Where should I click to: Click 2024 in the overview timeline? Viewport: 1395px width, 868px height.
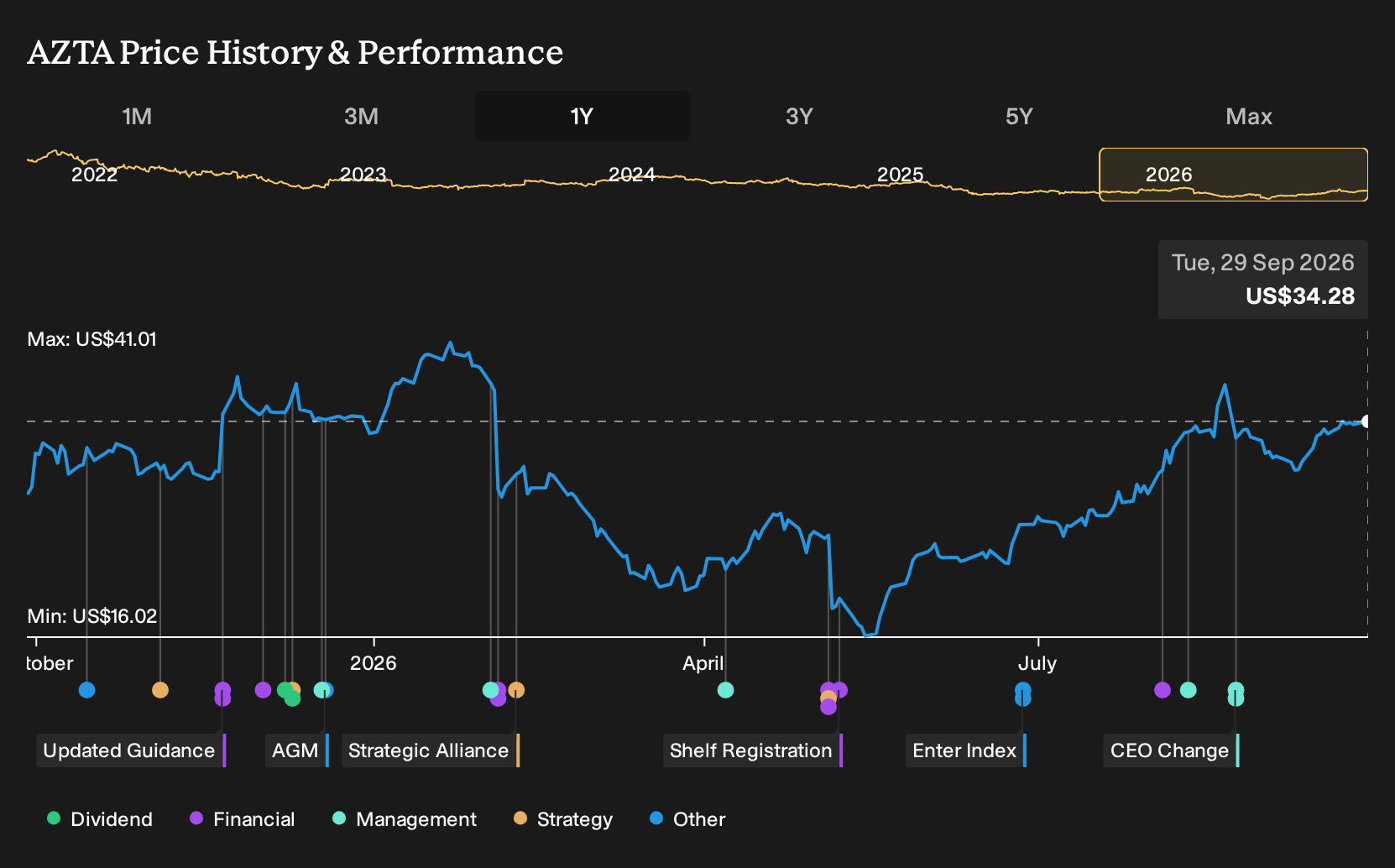click(631, 175)
